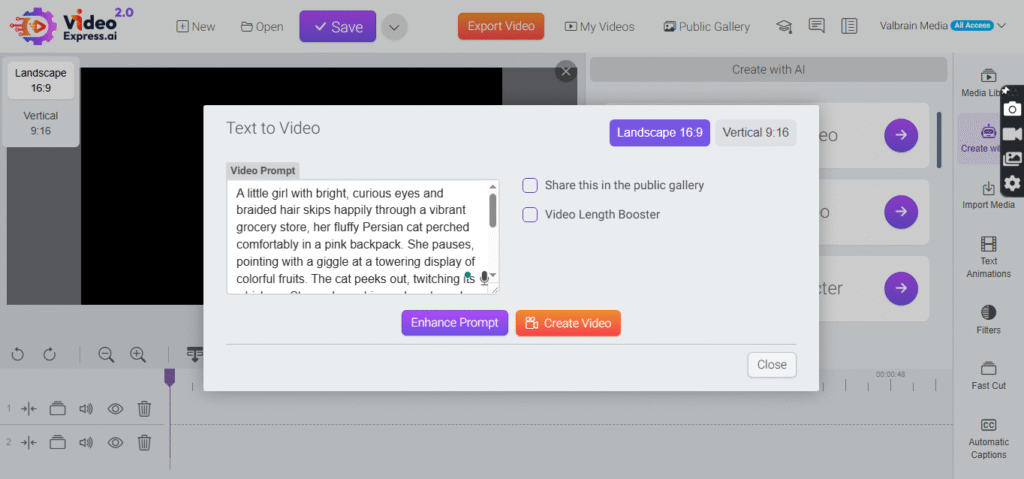Click the Enhance Prompt button
Viewport: 1024px width, 479px height.
tap(456, 323)
